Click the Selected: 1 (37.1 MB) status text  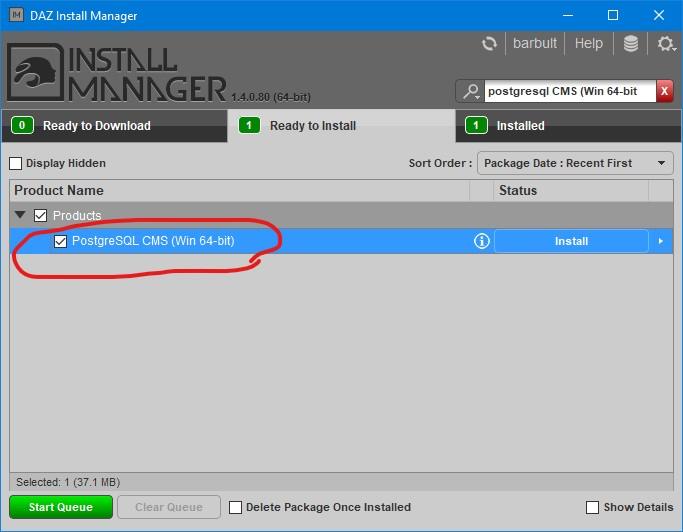click(x=68, y=482)
